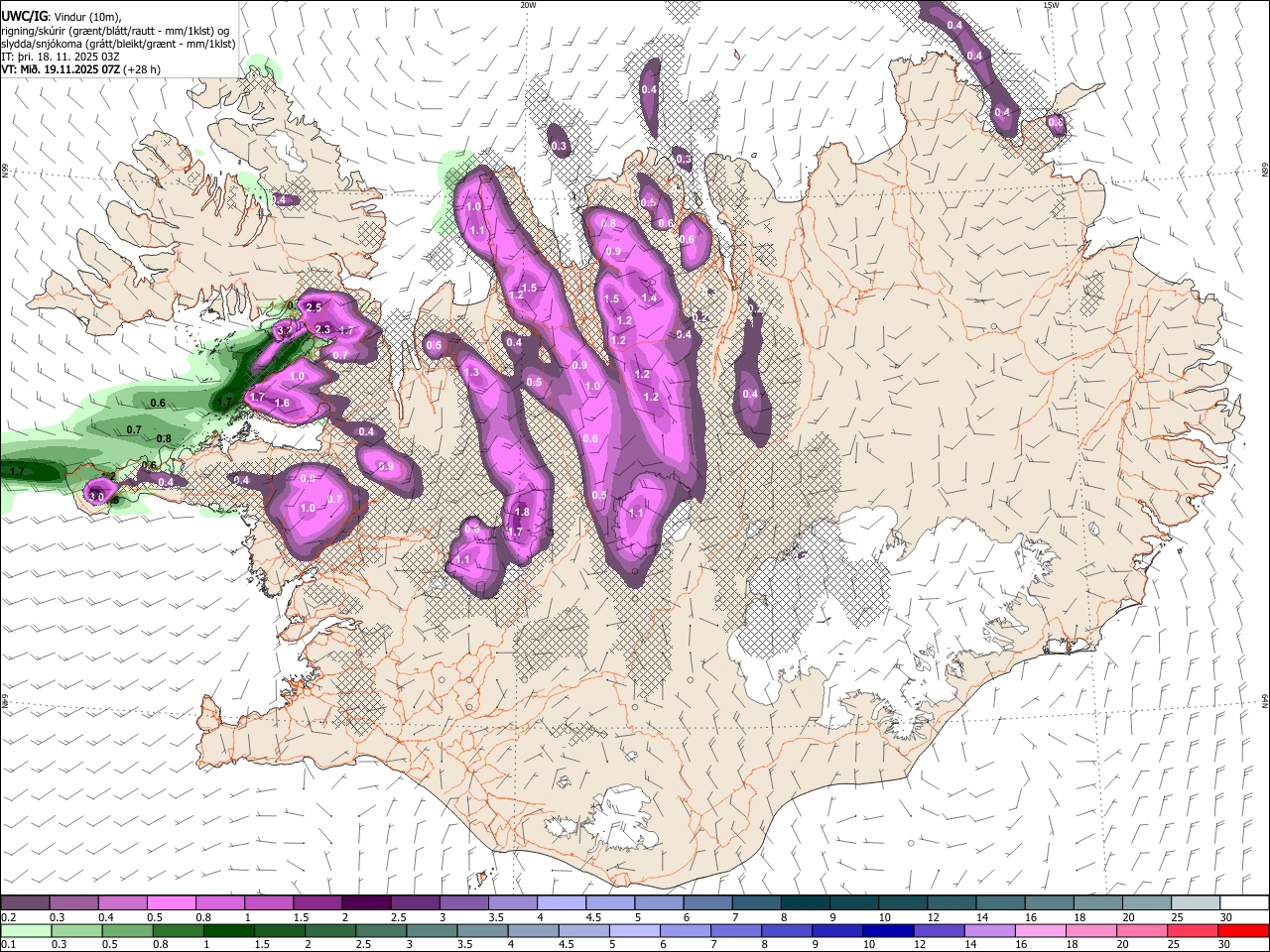Select the darkest green swatch at lower-row label 1
This screenshot has width=1270, height=952.
pos(228,930)
